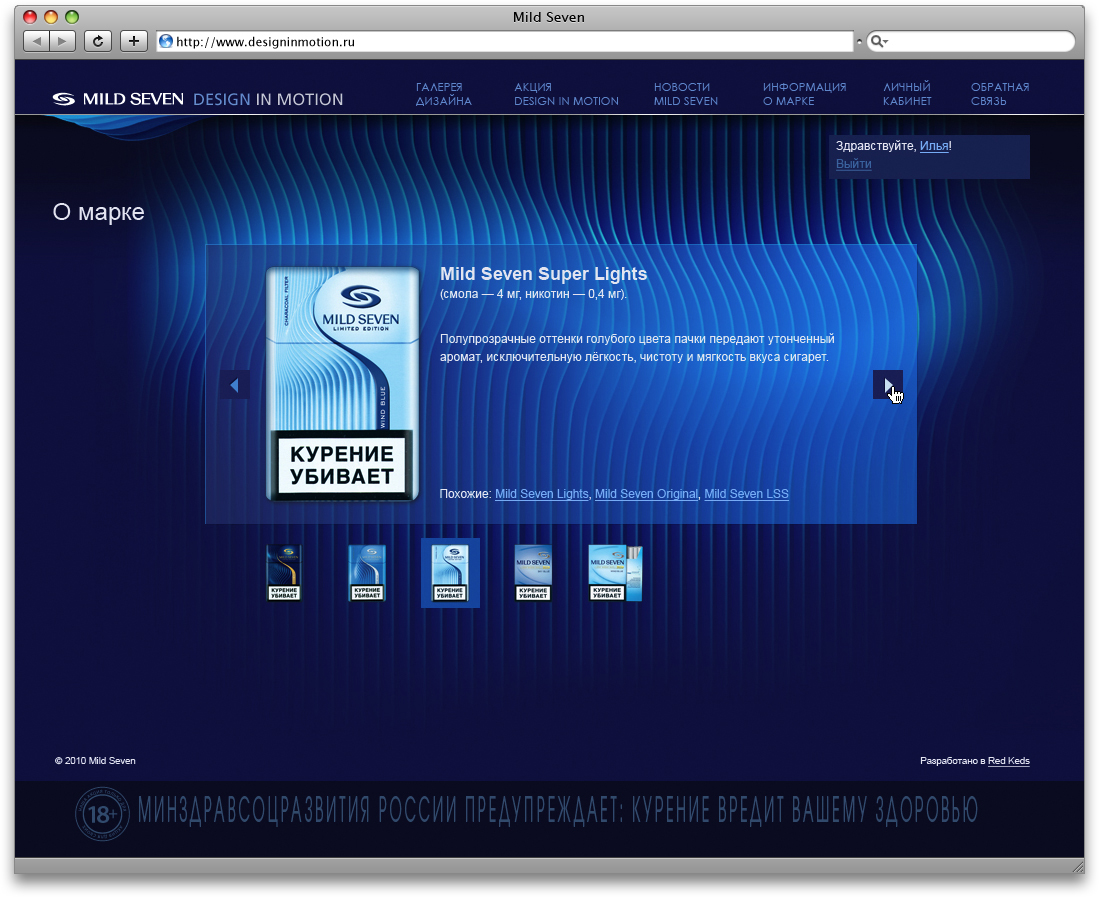
Task: Open Личный кабинет menu item
Action: 907,94
